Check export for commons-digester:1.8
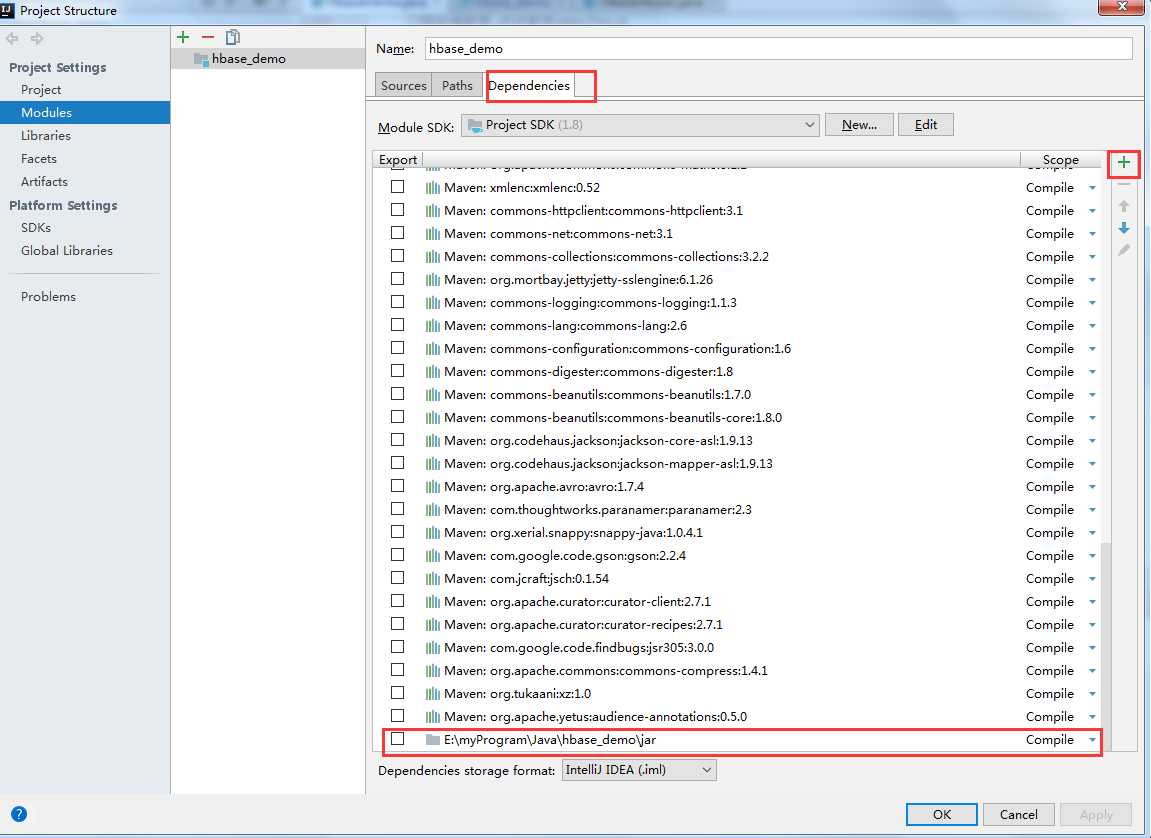Viewport: 1151px width, 838px height. [397, 371]
